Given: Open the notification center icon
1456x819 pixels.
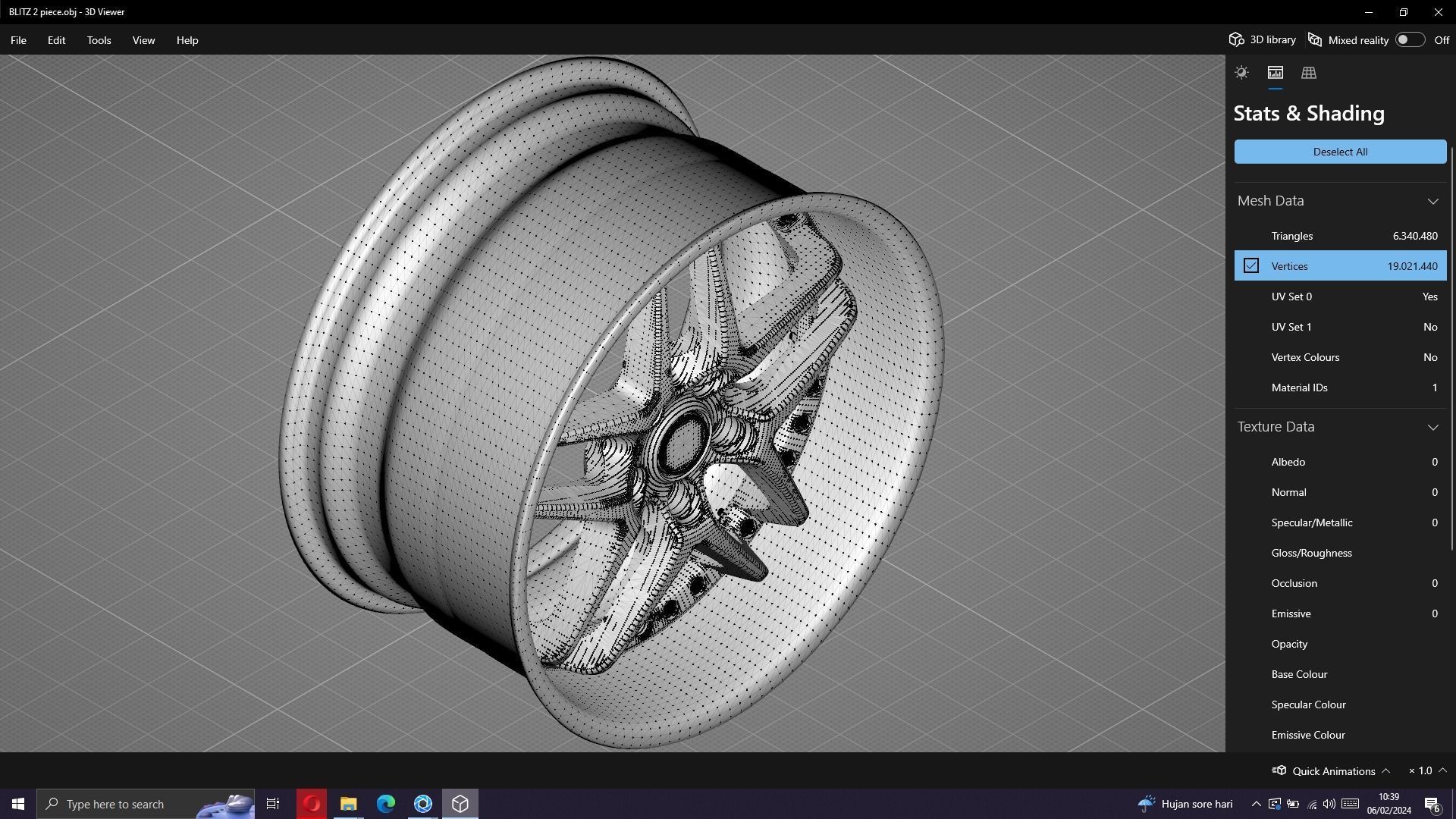Looking at the screenshot, I should [1432, 804].
